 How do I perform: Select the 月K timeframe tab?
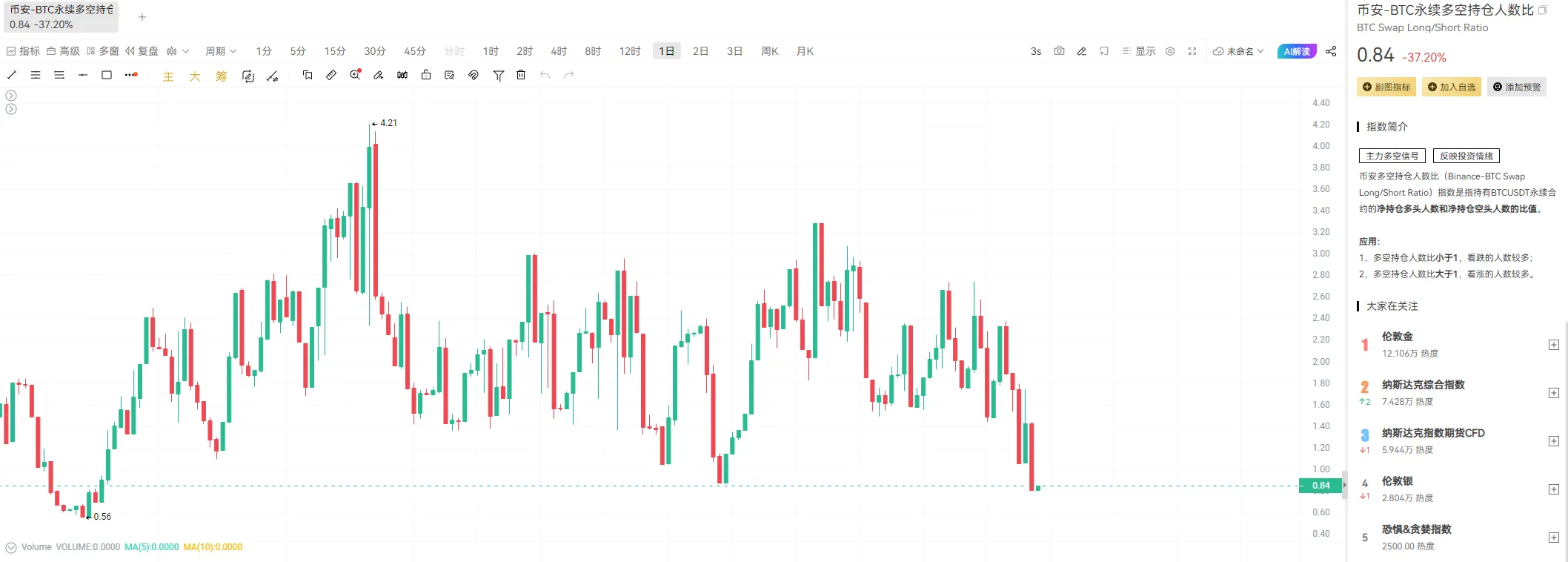tap(805, 51)
